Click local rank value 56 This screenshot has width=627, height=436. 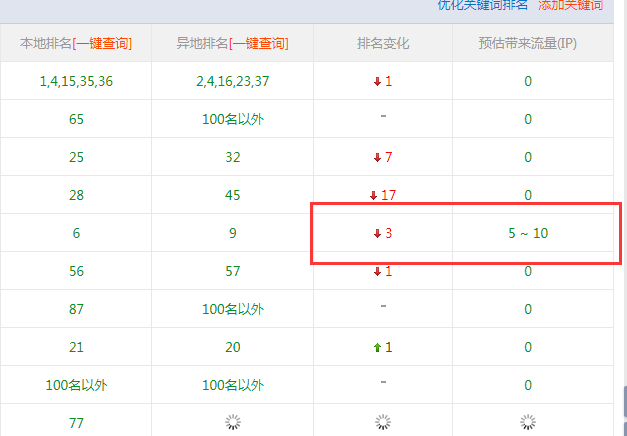coord(76,271)
